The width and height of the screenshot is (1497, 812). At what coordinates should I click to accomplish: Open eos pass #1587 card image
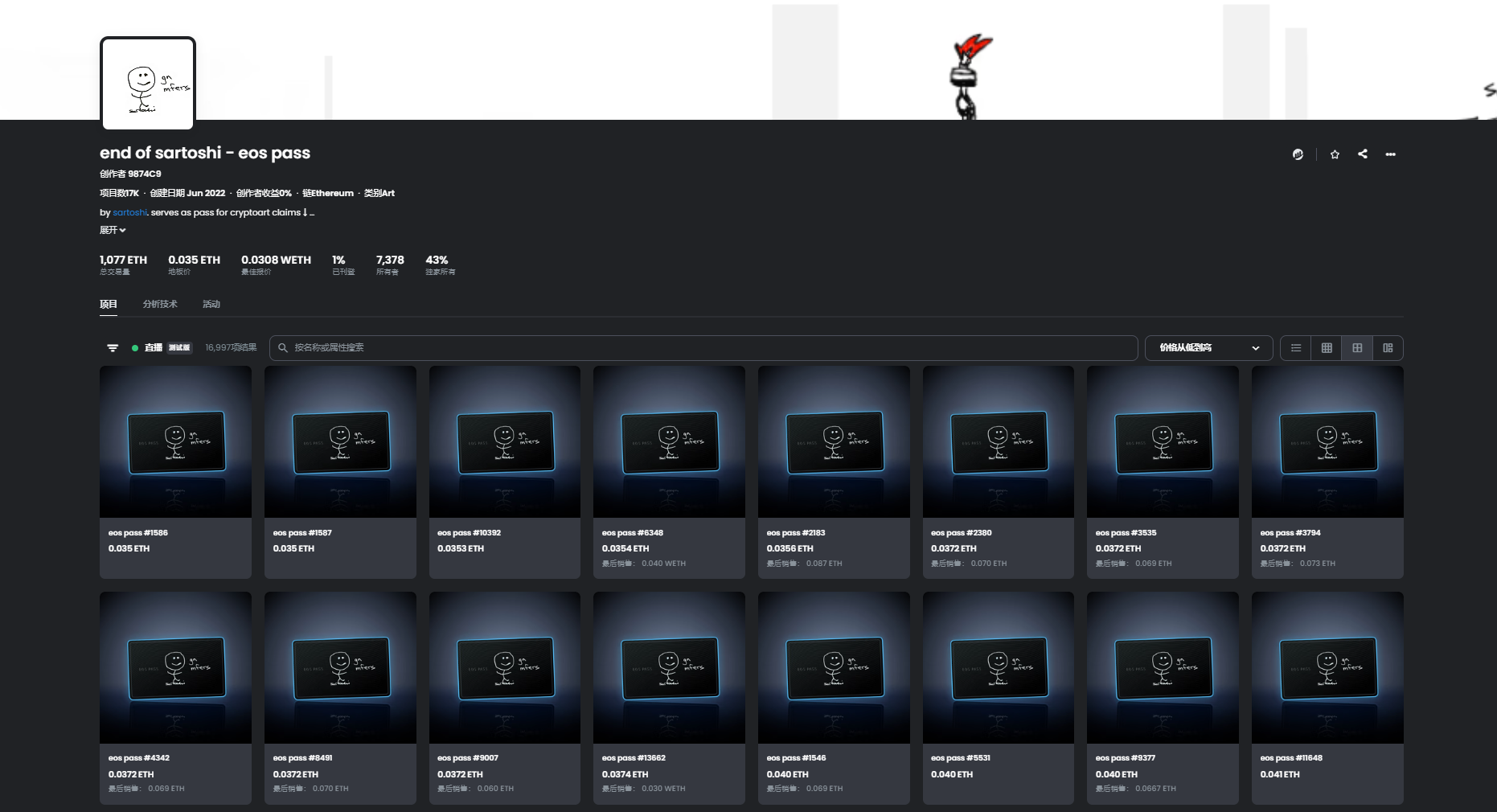click(x=340, y=441)
